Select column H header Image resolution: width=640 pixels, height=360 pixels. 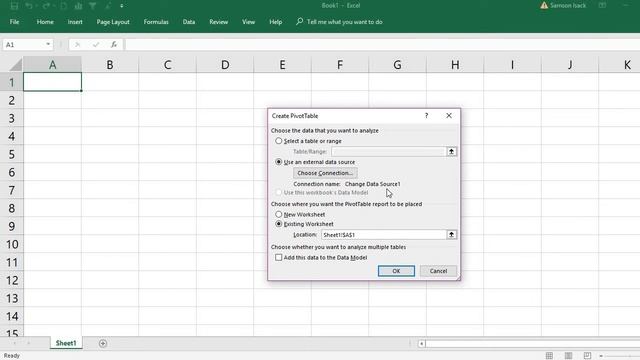click(x=455, y=65)
